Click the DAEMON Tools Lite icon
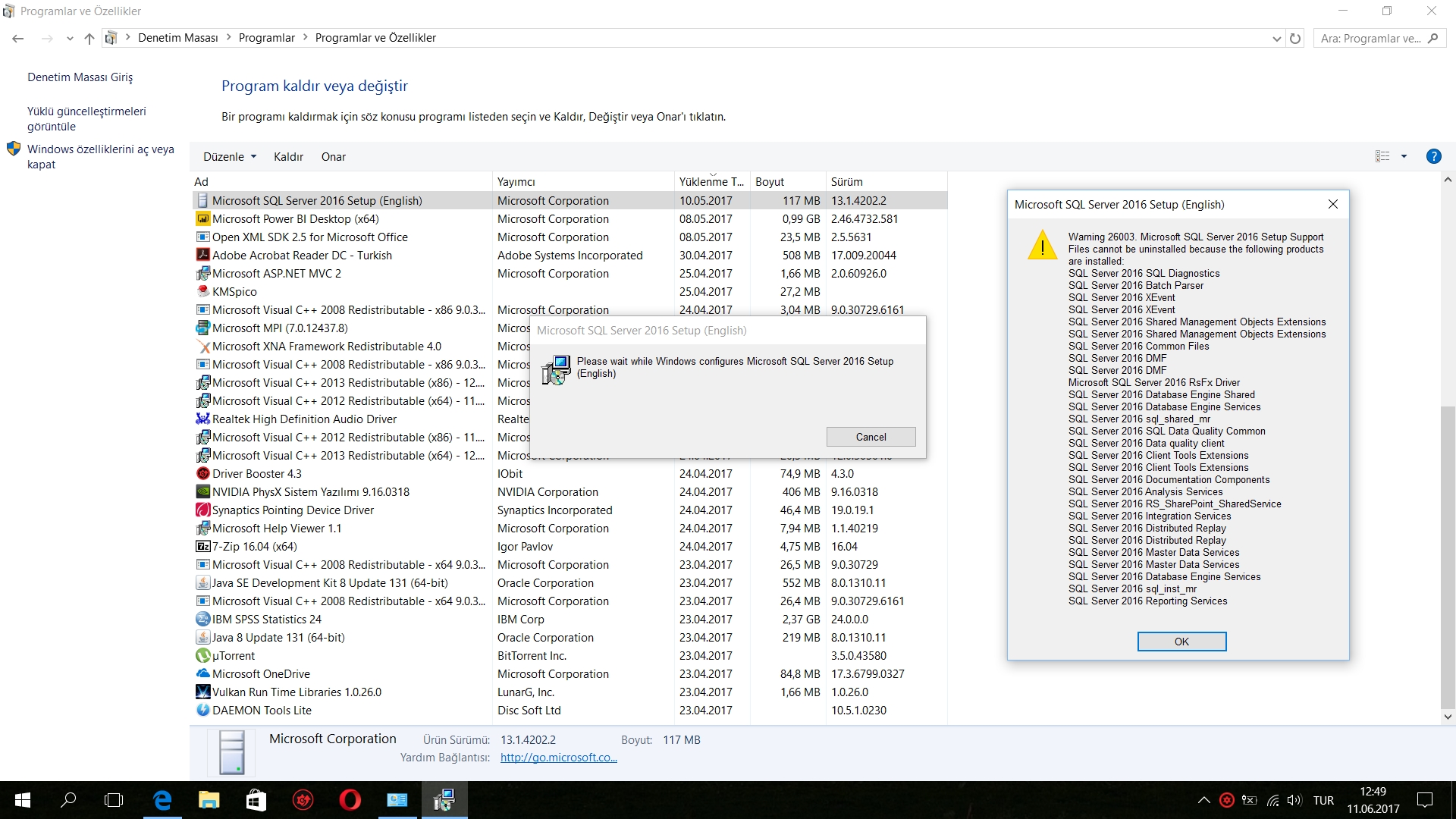The width and height of the screenshot is (1456, 819). (202, 710)
